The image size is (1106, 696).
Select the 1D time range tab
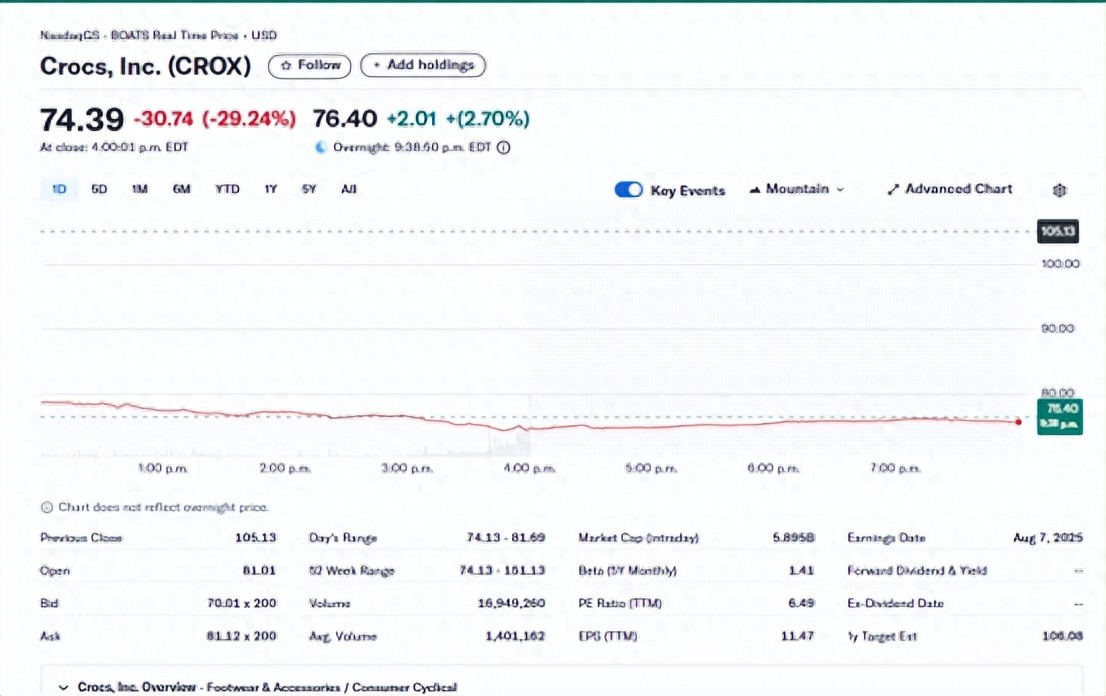pos(59,189)
